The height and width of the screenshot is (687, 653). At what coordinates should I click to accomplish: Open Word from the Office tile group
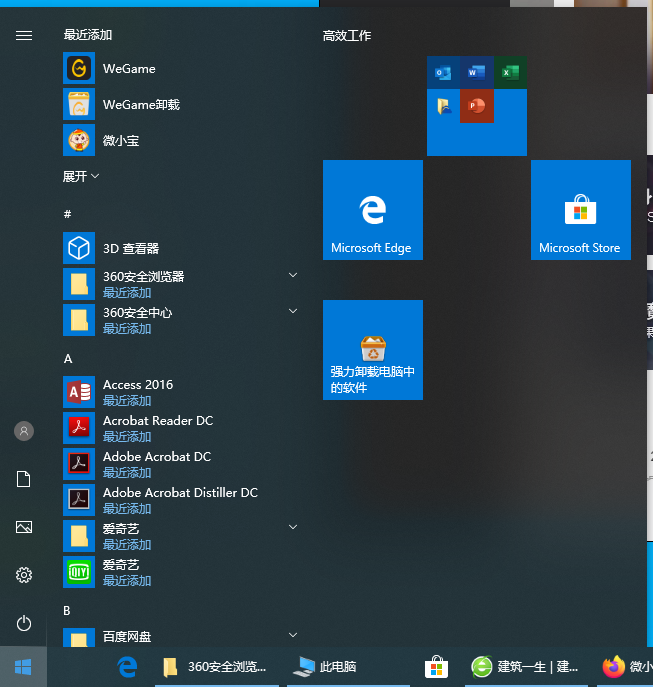pyautogui.click(x=477, y=72)
